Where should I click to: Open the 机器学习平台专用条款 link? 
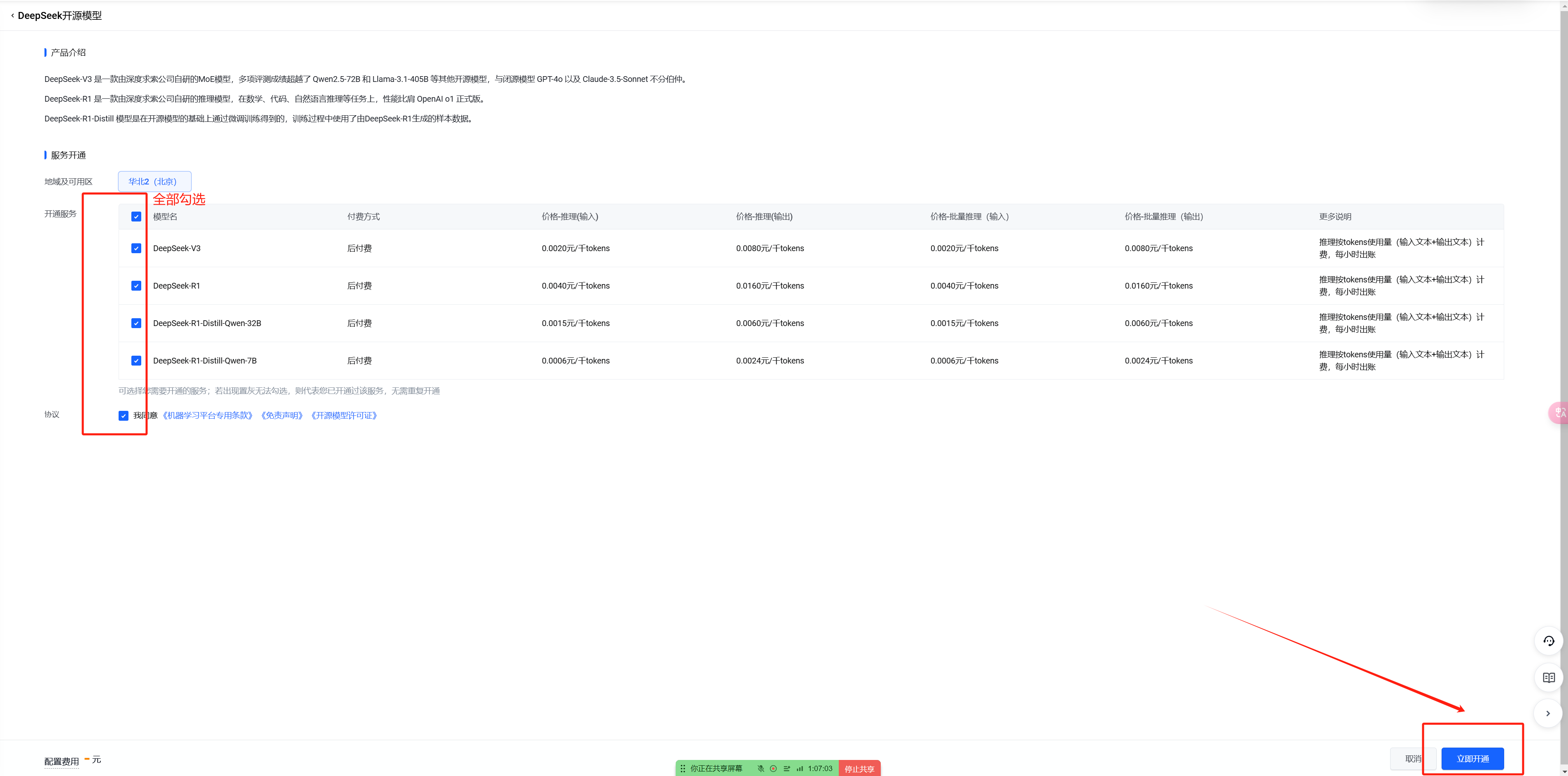click(207, 416)
